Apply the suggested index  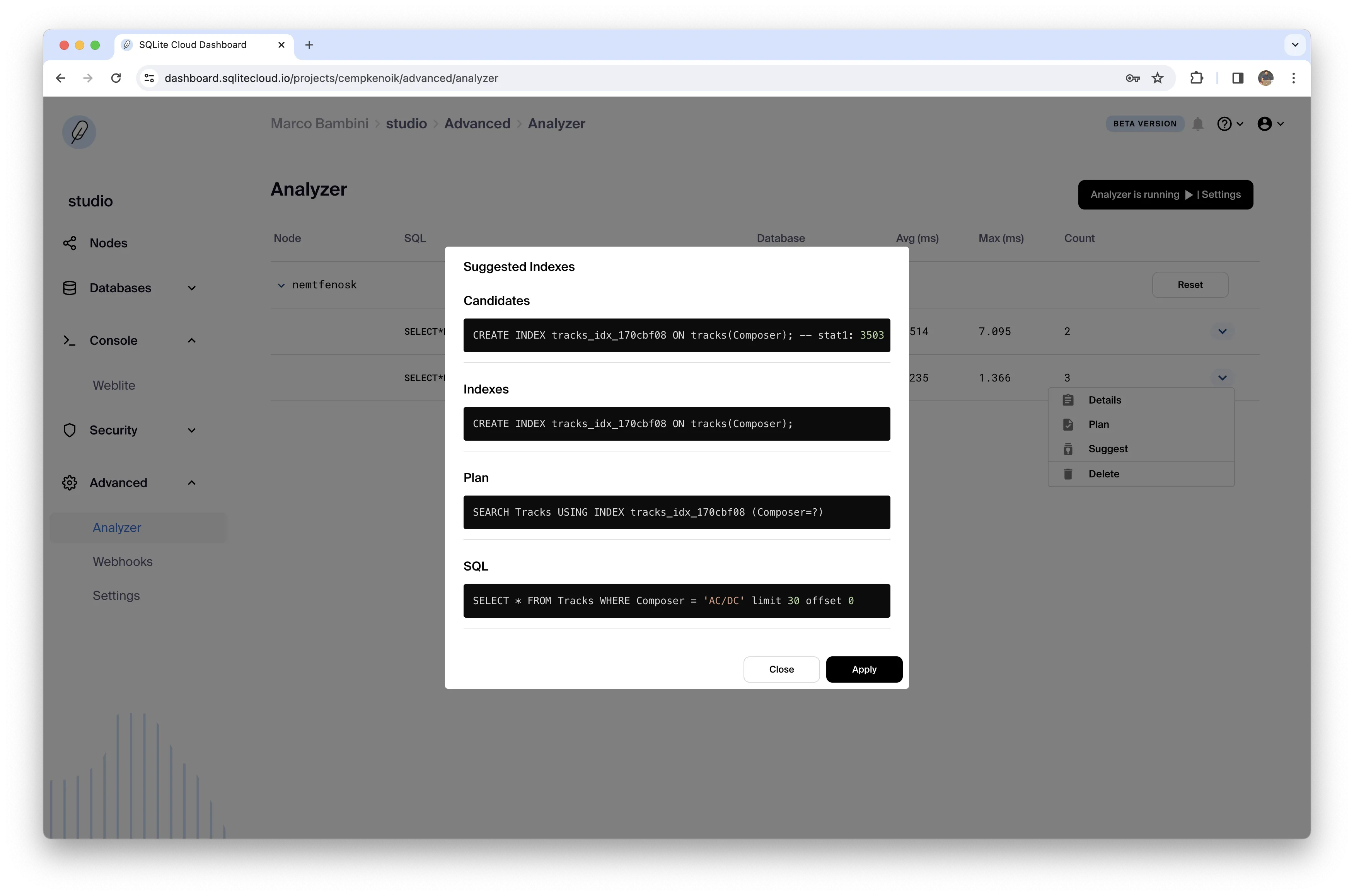pyautogui.click(x=864, y=669)
